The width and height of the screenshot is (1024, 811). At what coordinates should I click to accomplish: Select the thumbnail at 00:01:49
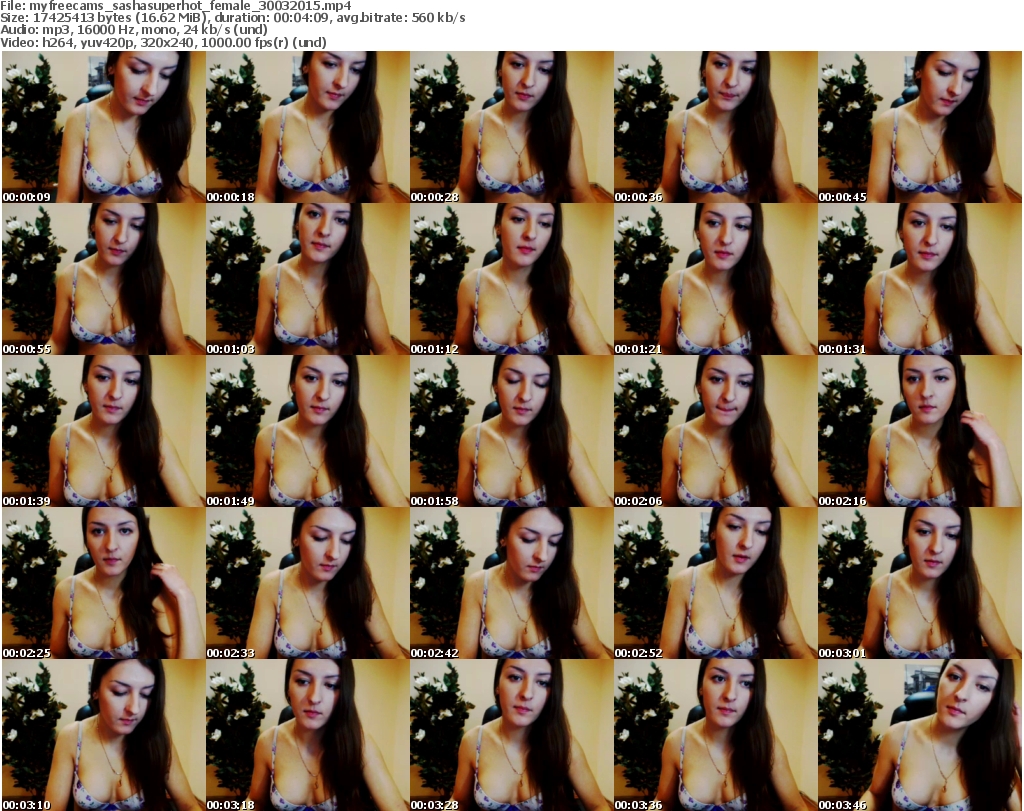tap(308, 432)
